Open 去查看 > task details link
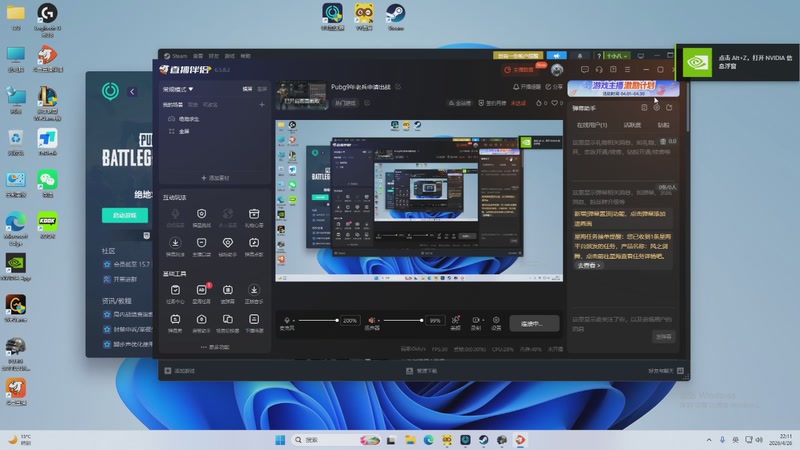This screenshot has height=450, width=800. click(589, 266)
